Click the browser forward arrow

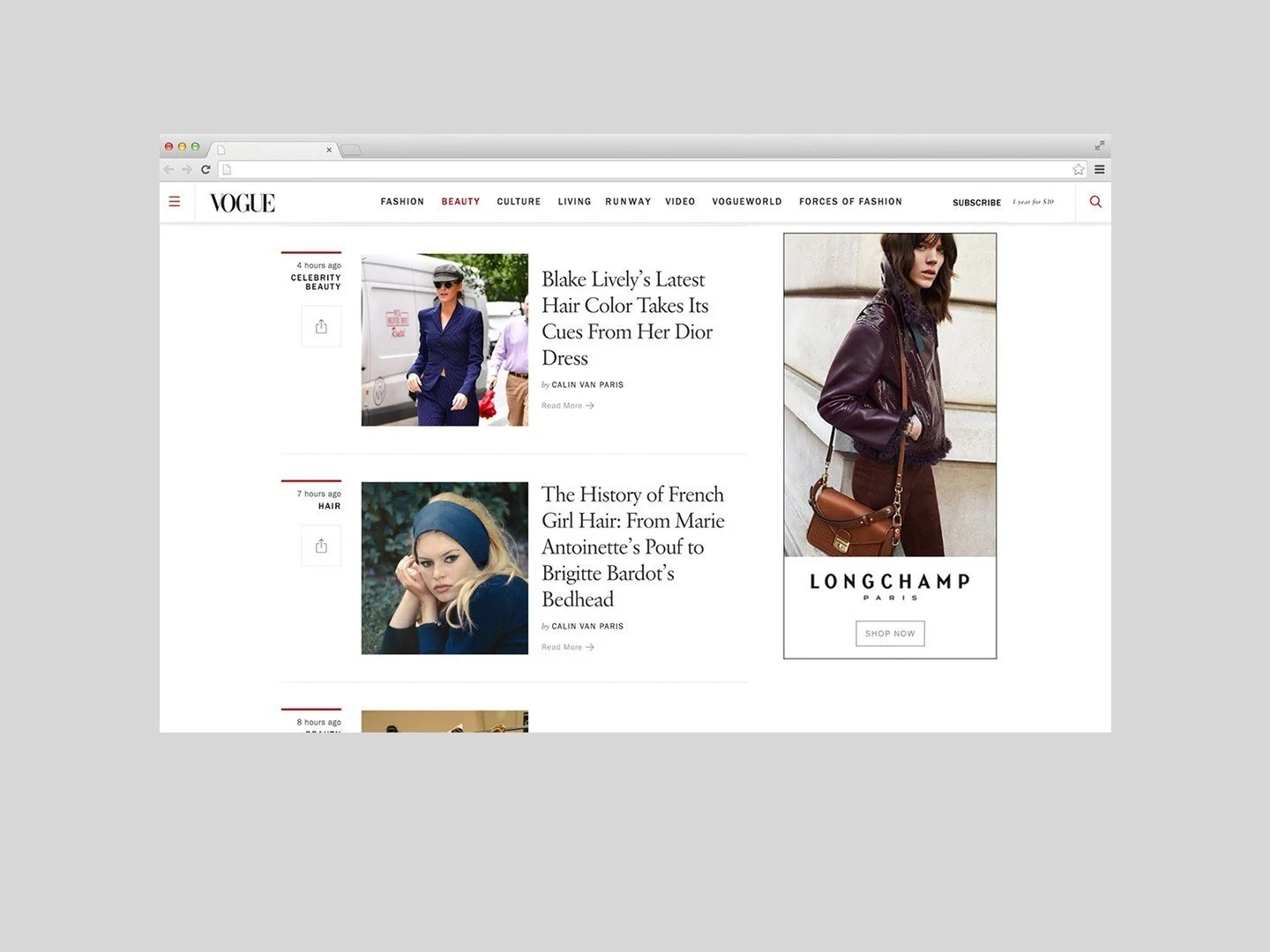186,169
